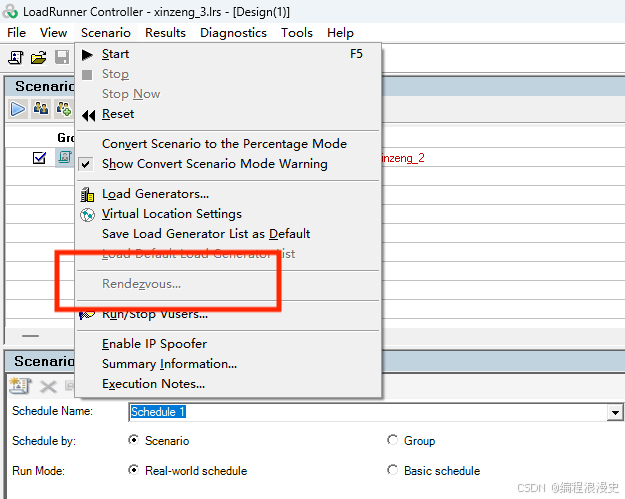Open the Schedule Name dropdown arrow

coord(615,413)
